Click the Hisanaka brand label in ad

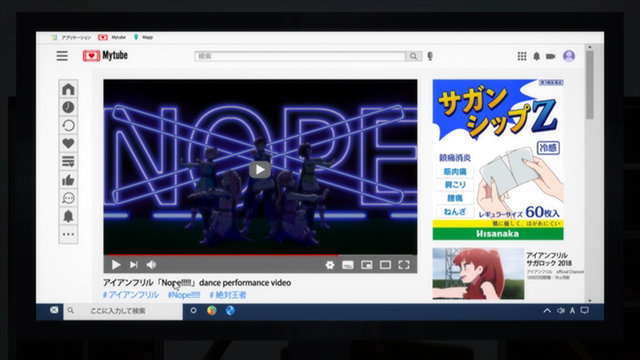pyautogui.click(x=498, y=234)
